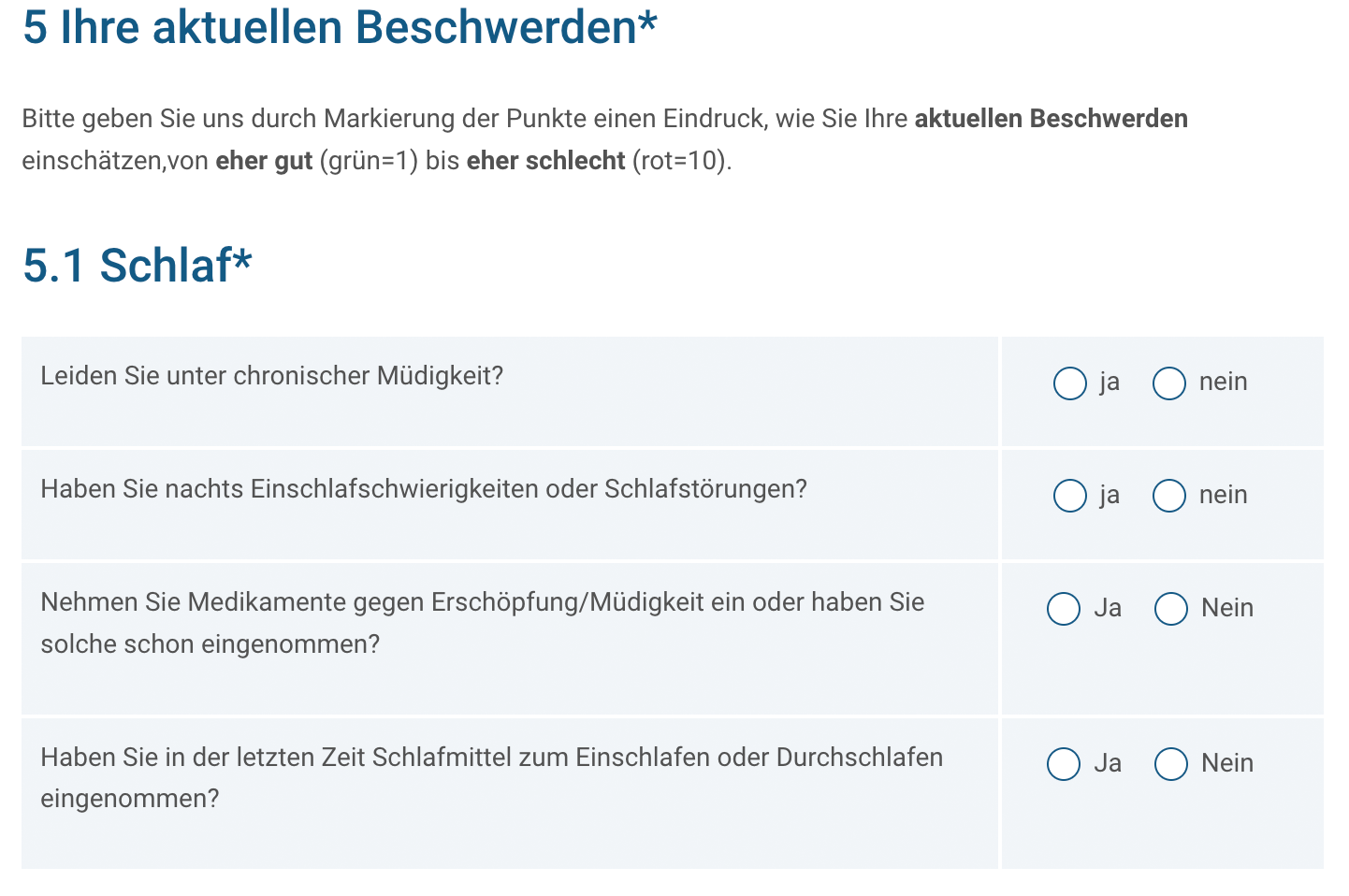Click the bold words 'eher schlecht'

[x=545, y=161]
